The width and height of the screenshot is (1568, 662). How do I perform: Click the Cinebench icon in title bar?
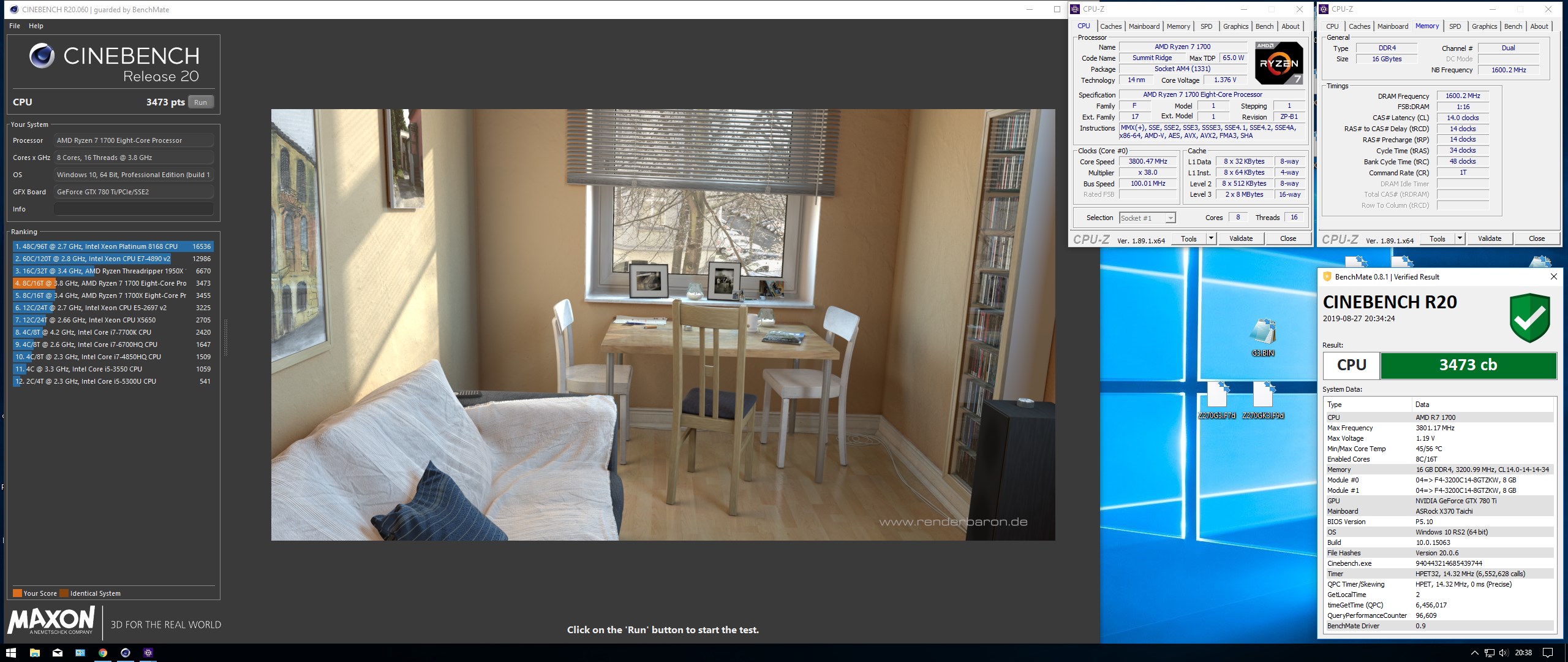click(14, 9)
